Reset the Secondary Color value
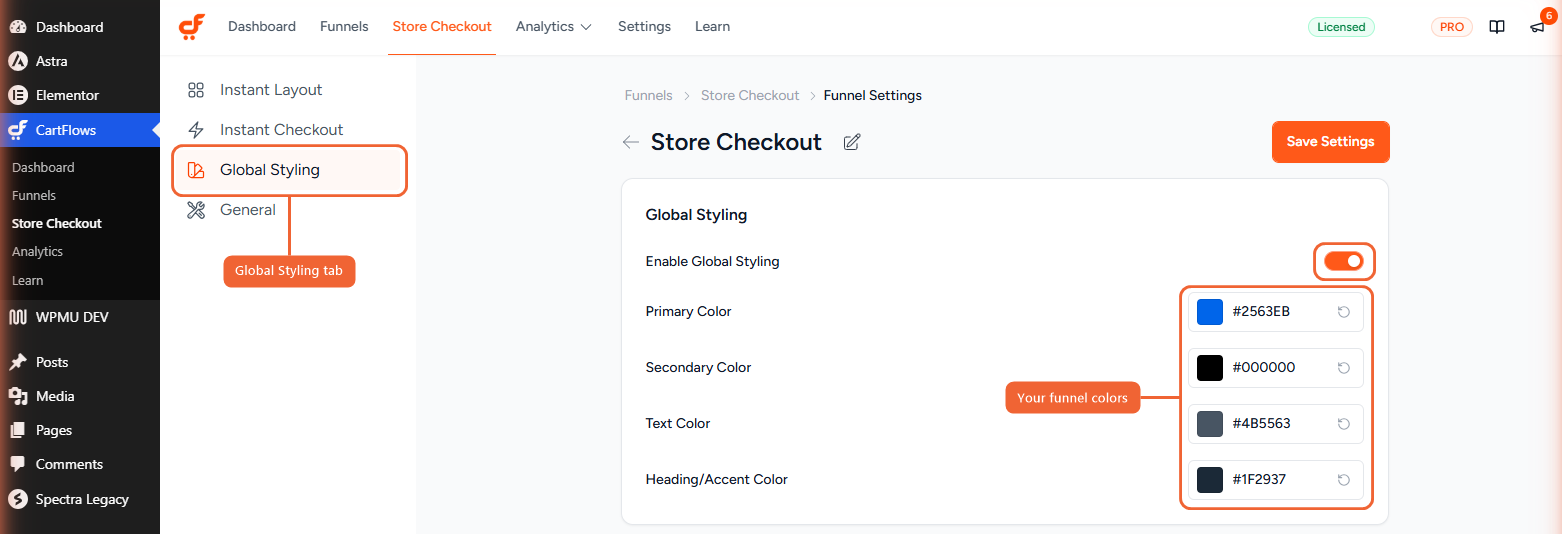 coord(1344,368)
